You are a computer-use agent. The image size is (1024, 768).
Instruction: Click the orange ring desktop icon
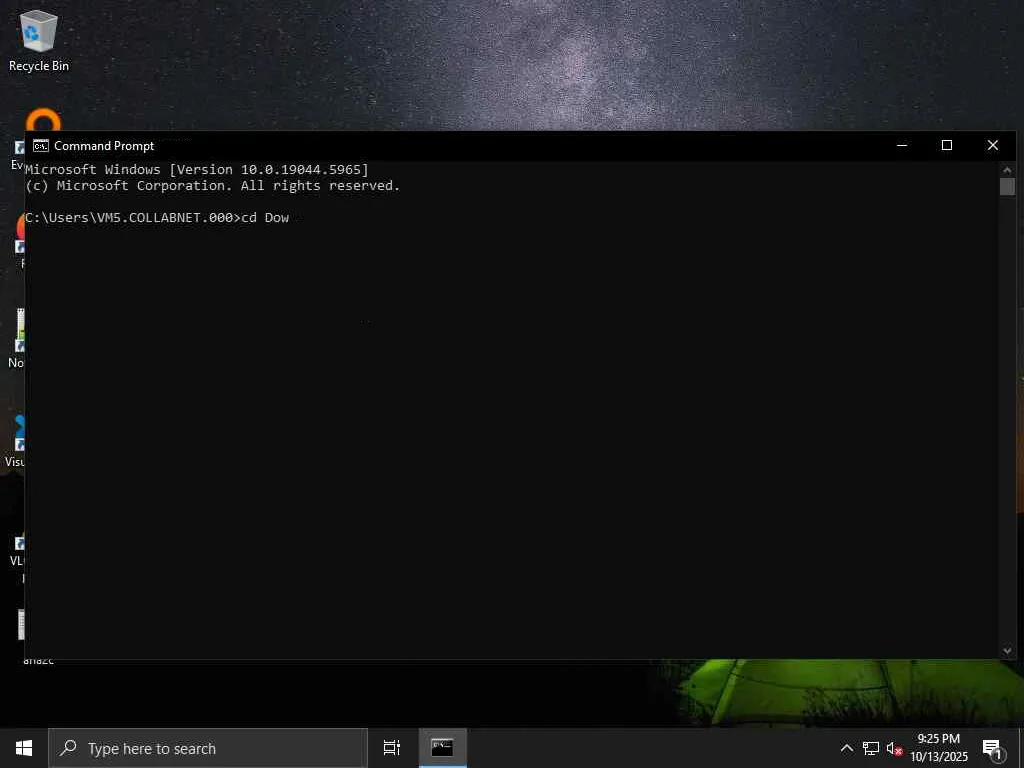(x=44, y=120)
